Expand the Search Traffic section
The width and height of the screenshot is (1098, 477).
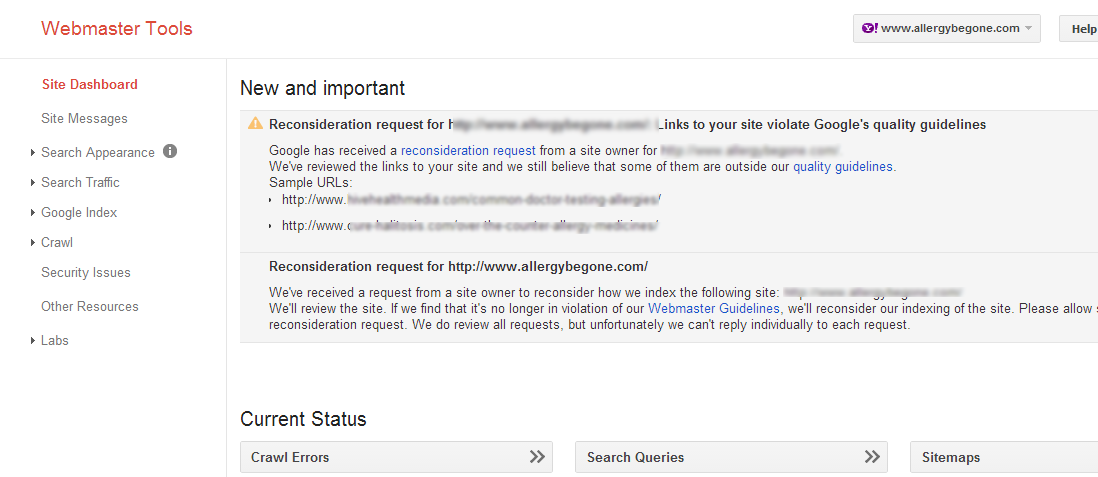tap(80, 183)
